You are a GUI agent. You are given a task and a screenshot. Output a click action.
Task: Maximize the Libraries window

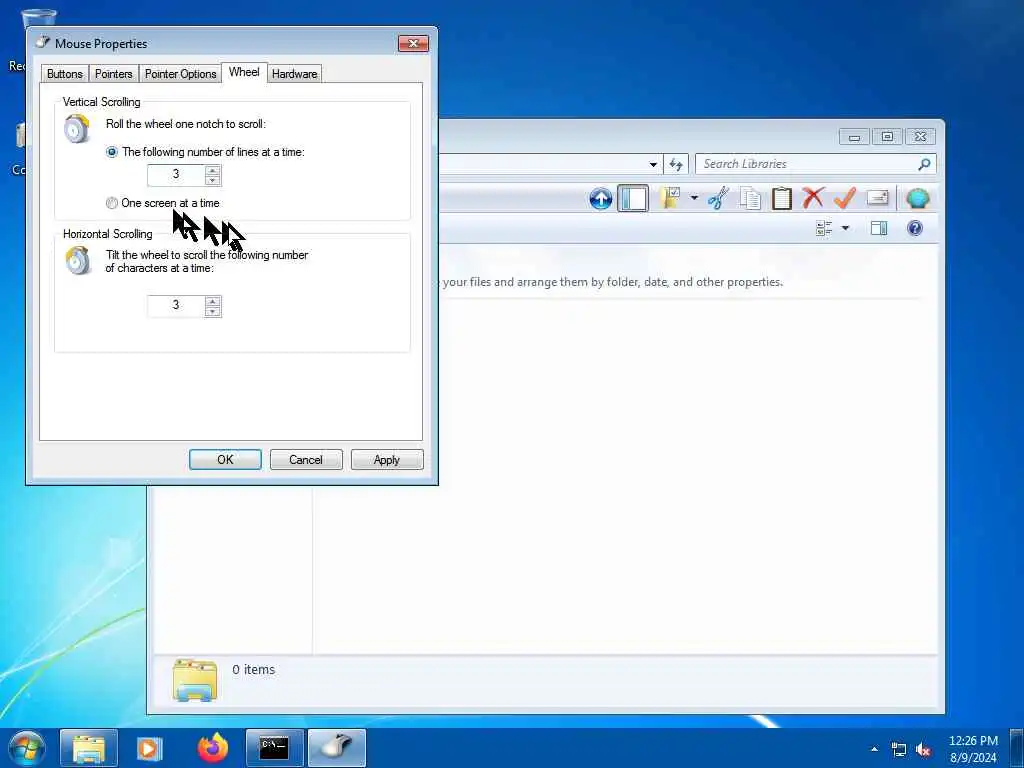coord(887,136)
